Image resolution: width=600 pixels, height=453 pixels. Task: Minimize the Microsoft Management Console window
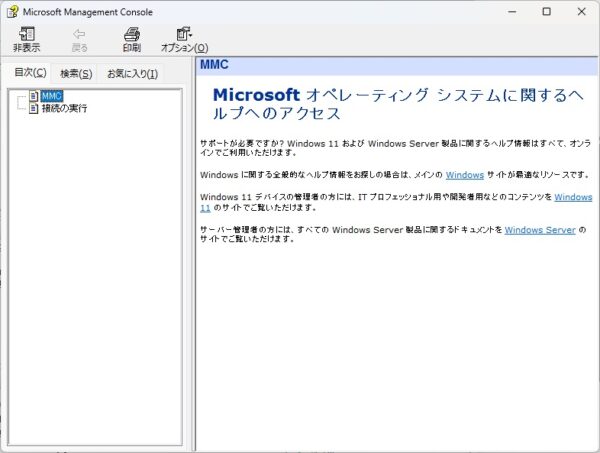click(x=512, y=12)
